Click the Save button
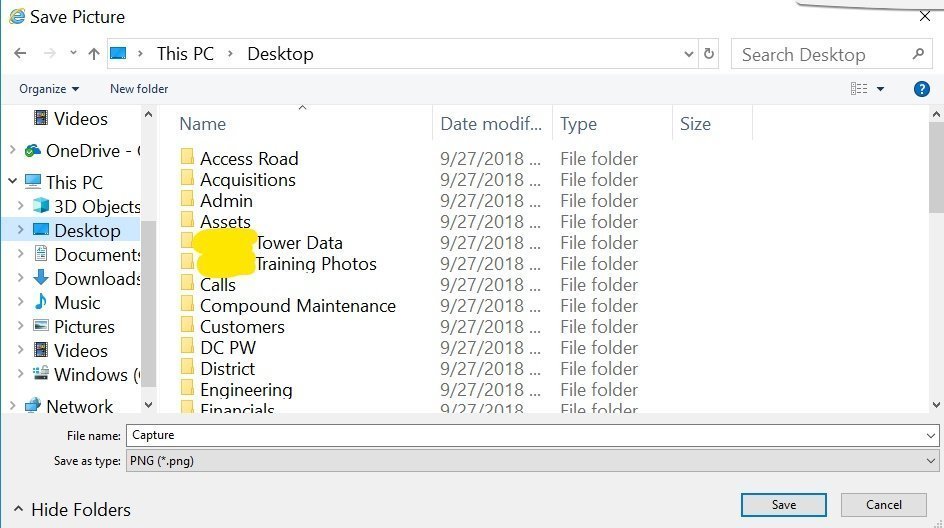 [x=783, y=505]
